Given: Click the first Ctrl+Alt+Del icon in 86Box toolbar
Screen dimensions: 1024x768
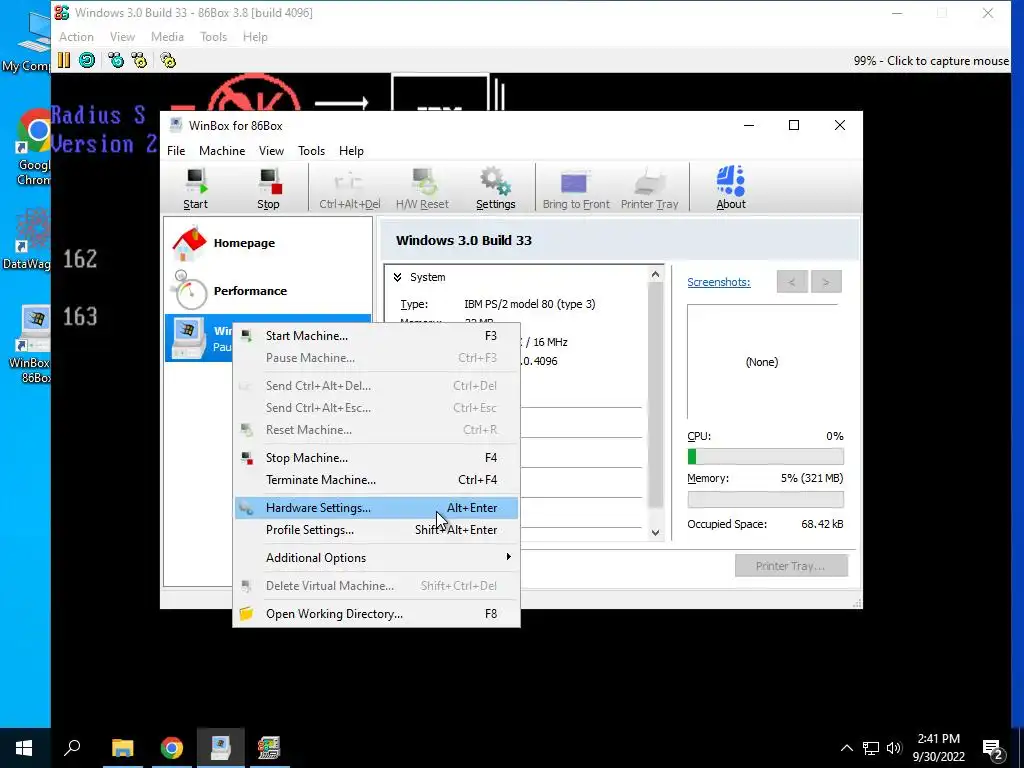Looking at the screenshot, I should 116,61.
